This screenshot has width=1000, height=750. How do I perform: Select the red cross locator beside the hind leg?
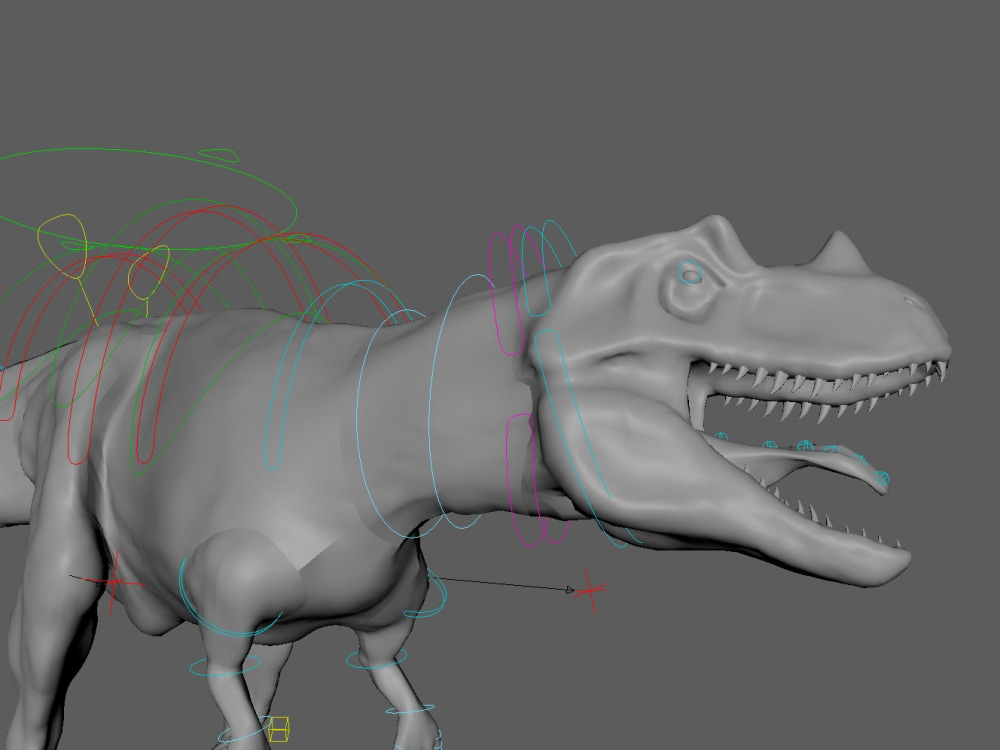tap(114, 582)
